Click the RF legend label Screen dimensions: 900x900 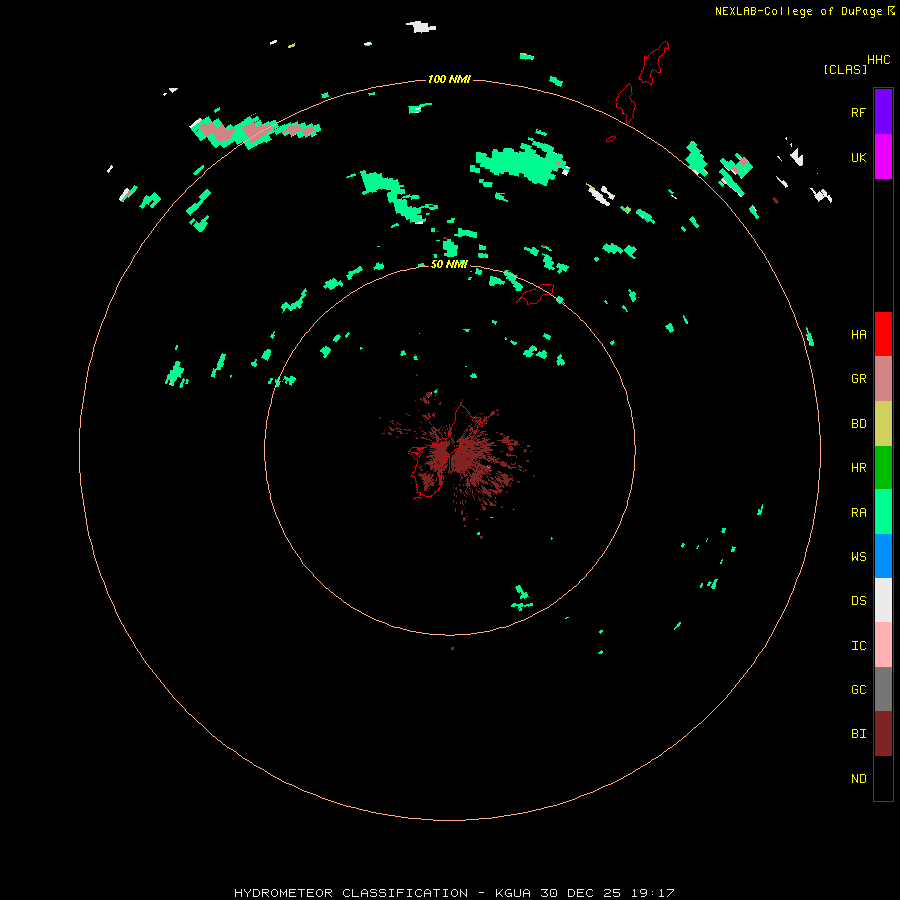[x=858, y=112]
